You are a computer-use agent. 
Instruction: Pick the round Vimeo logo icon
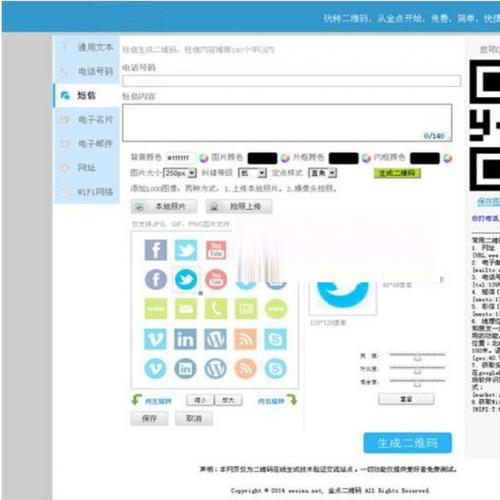[x=156, y=369]
